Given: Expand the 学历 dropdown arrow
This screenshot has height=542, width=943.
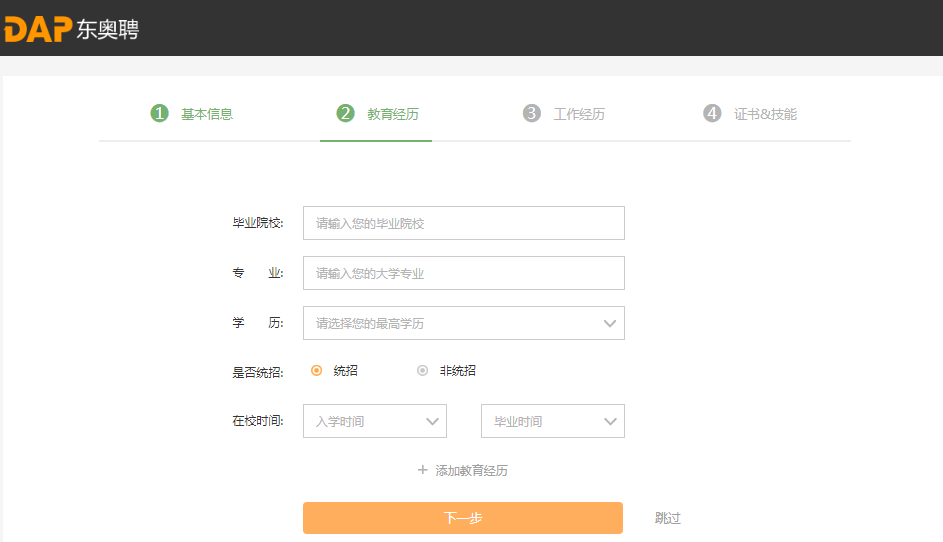Looking at the screenshot, I should pyautogui.click(x=610, y=323).
